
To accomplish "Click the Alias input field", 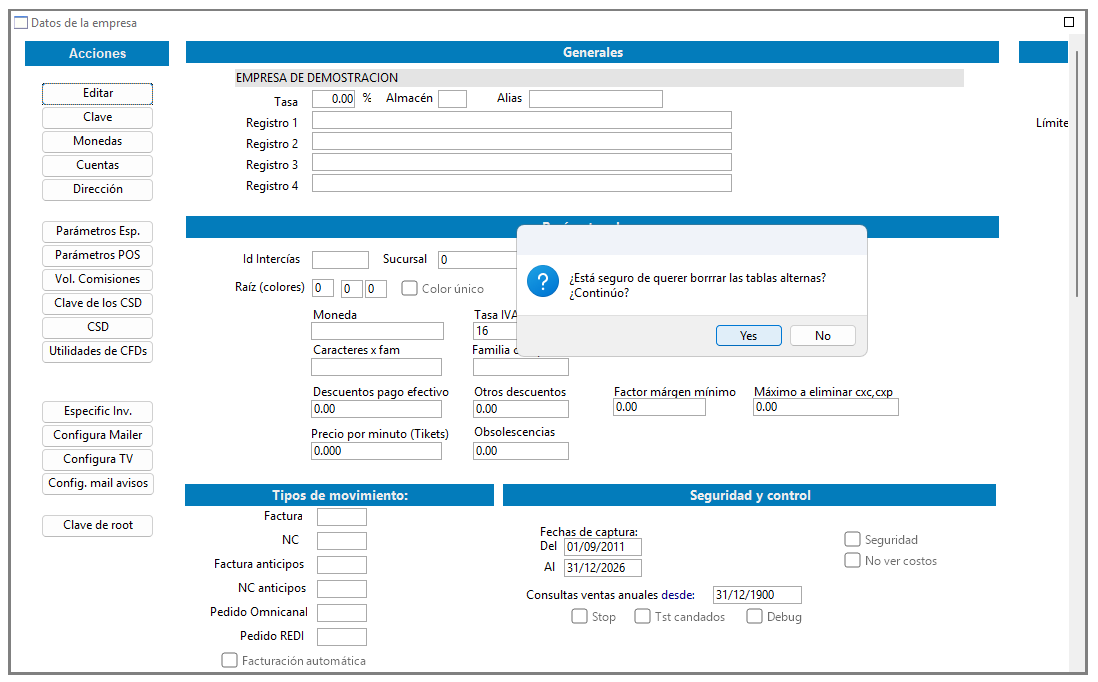I will tap(596, 99).
